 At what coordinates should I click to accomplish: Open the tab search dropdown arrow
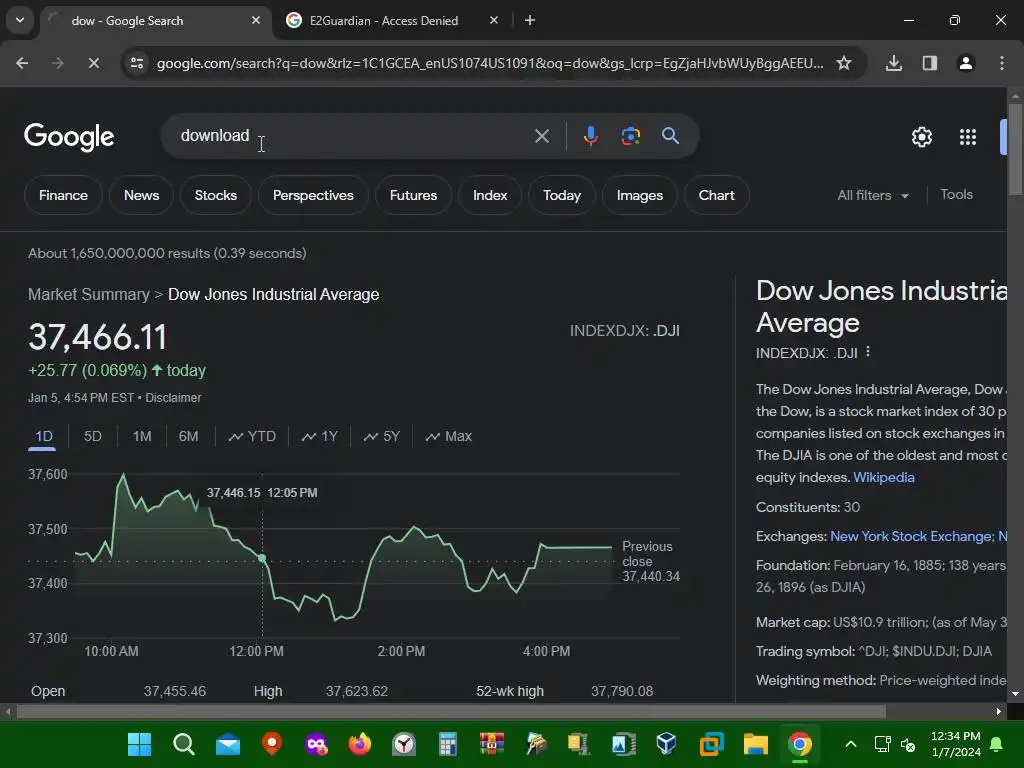(x=20, y=20)
